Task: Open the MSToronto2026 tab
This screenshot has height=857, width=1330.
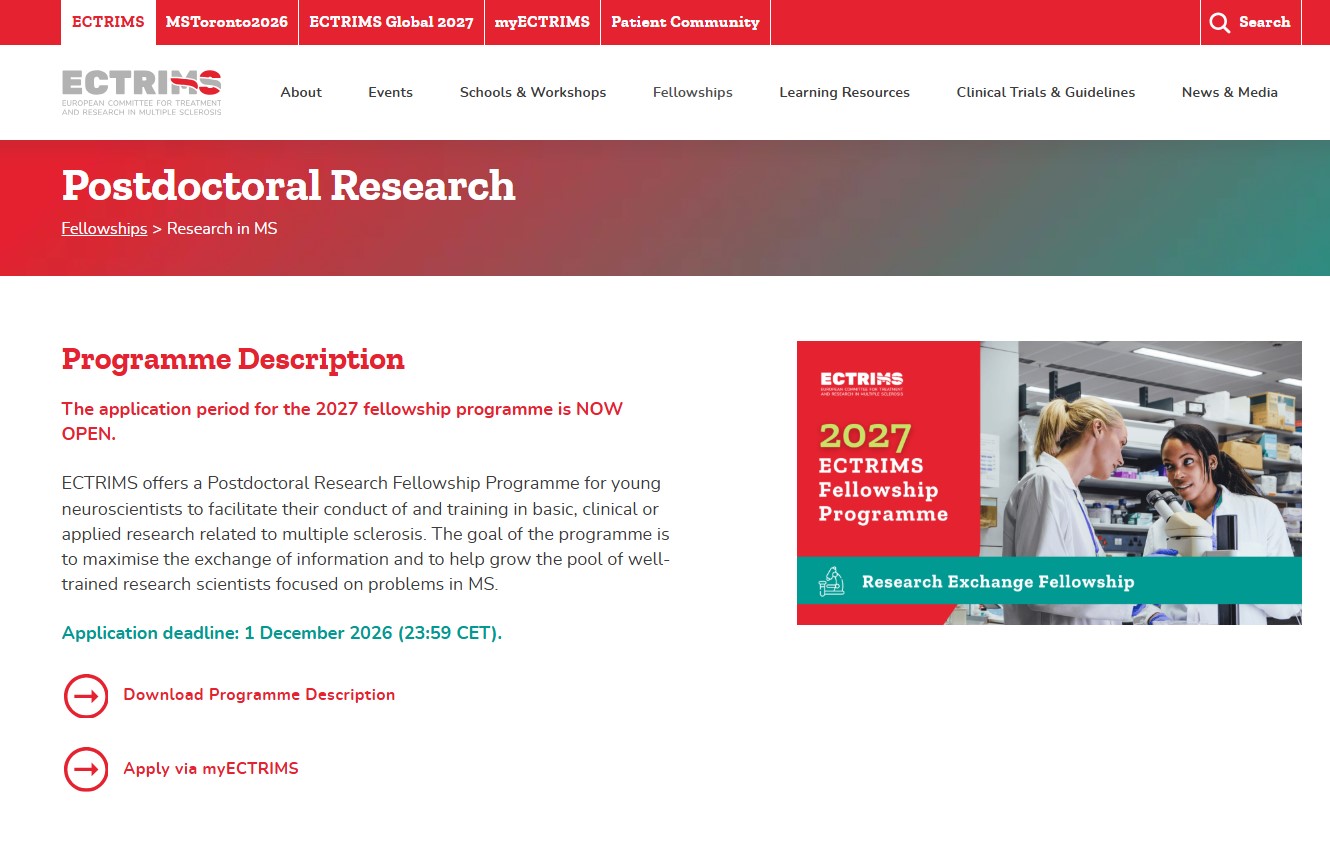Action: tap(227, 22)
